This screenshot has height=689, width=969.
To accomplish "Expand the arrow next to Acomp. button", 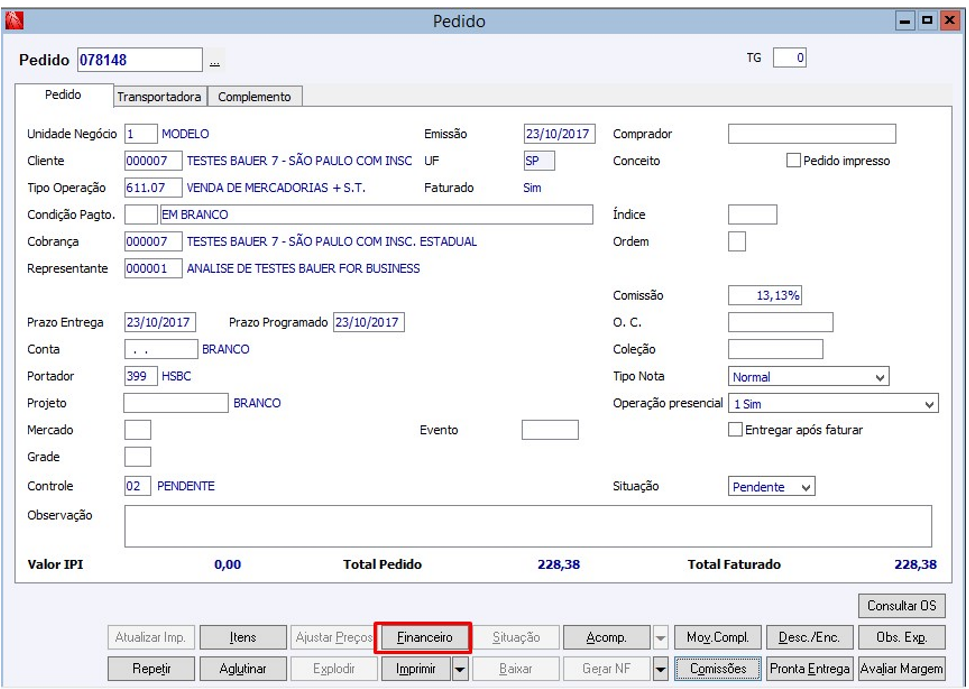I will point(660,637).
